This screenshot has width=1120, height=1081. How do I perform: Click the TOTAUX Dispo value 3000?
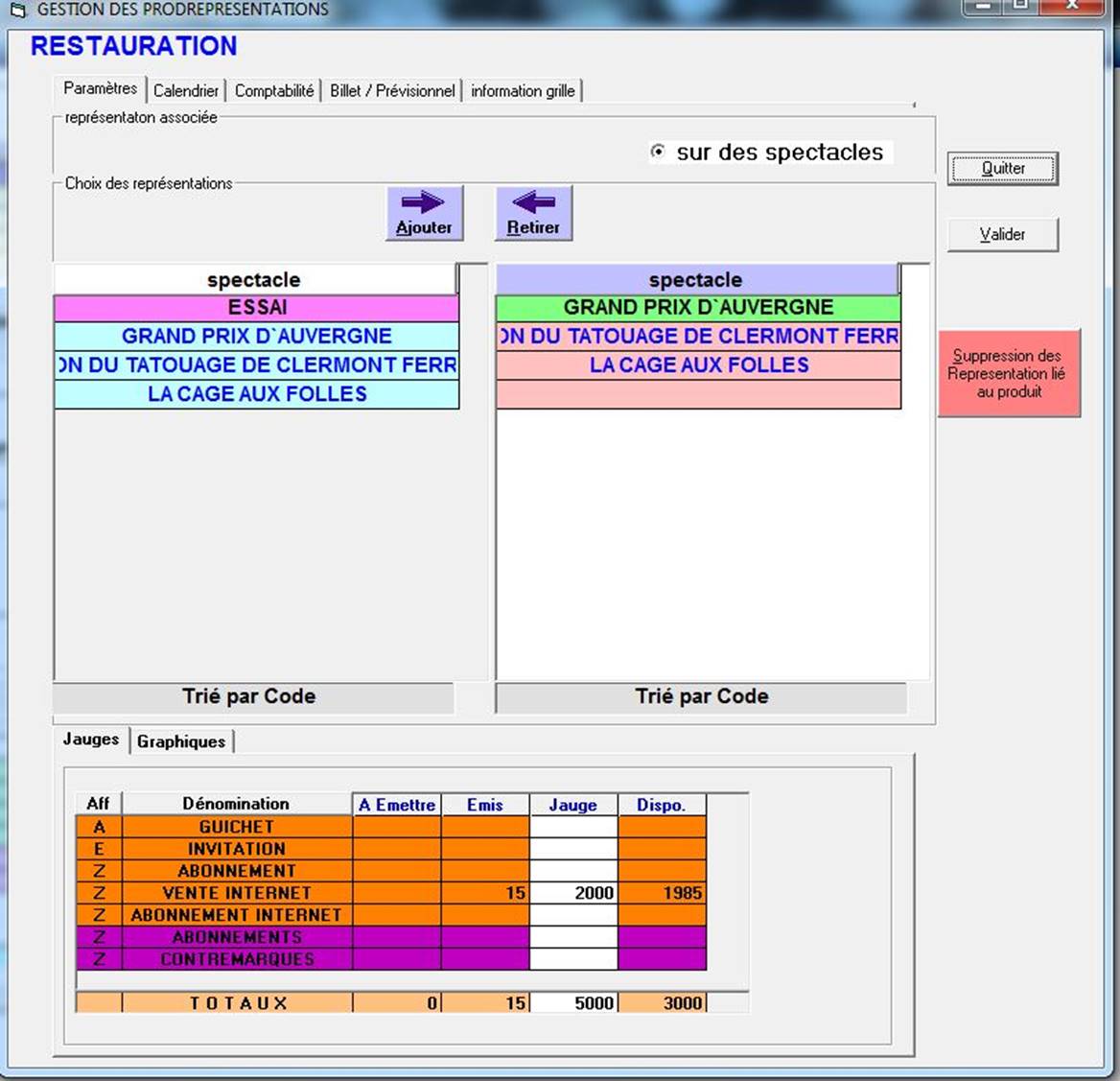[x=663, y=1003]
